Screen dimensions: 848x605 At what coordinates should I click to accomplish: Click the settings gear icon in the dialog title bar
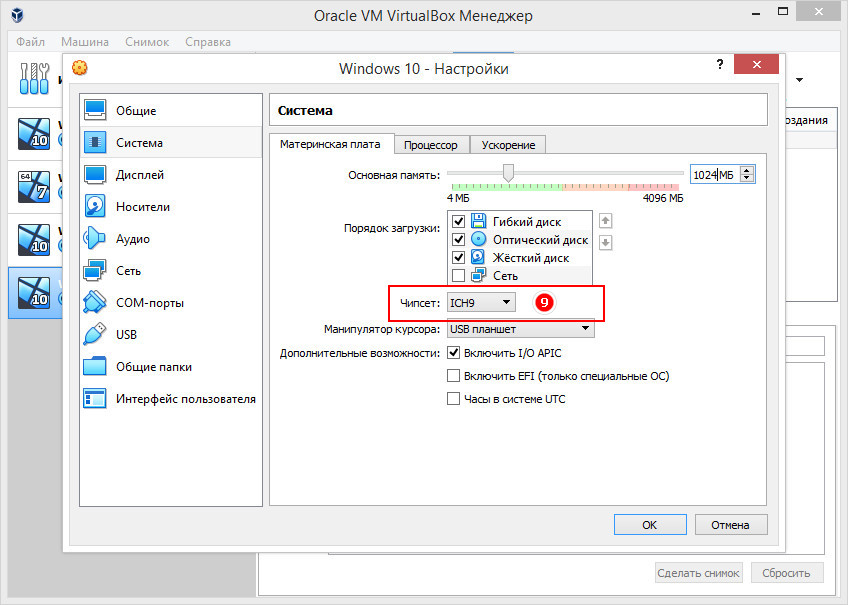(x=80, y=68)
